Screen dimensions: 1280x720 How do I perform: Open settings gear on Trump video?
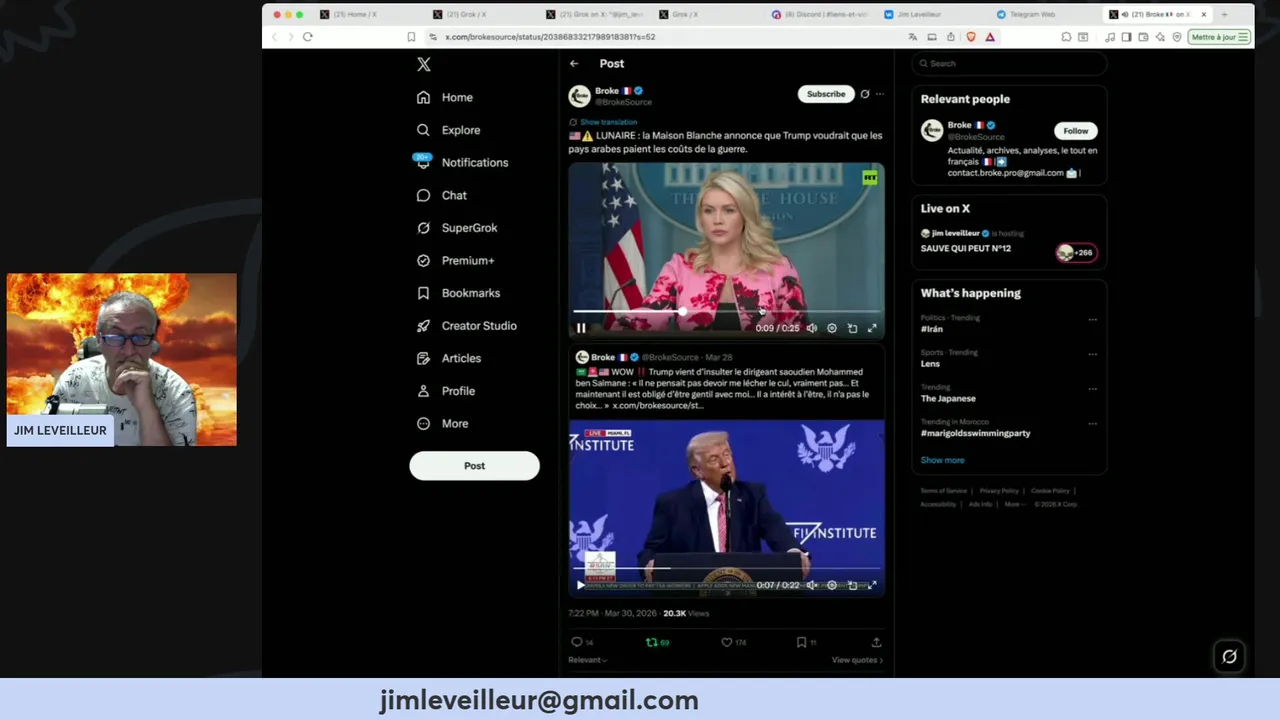(832, 585)
